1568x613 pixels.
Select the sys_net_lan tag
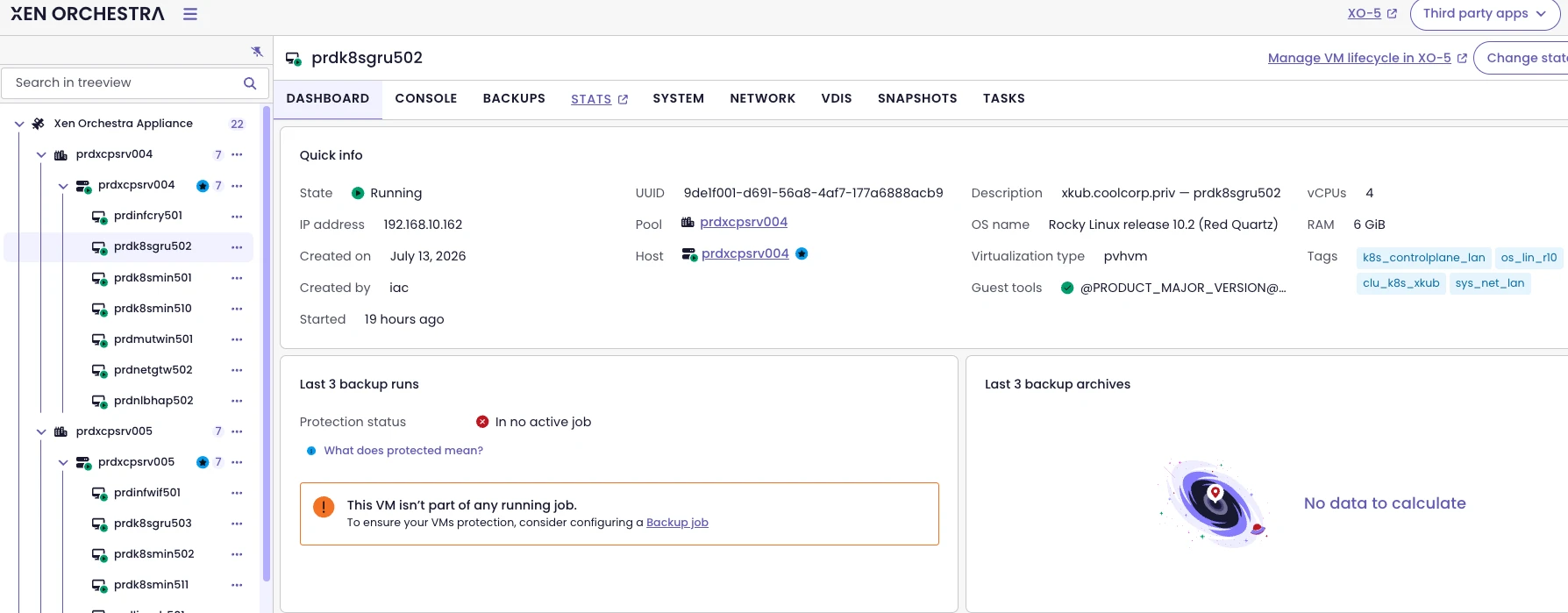pyautogui.click(x=1490, y=283)
